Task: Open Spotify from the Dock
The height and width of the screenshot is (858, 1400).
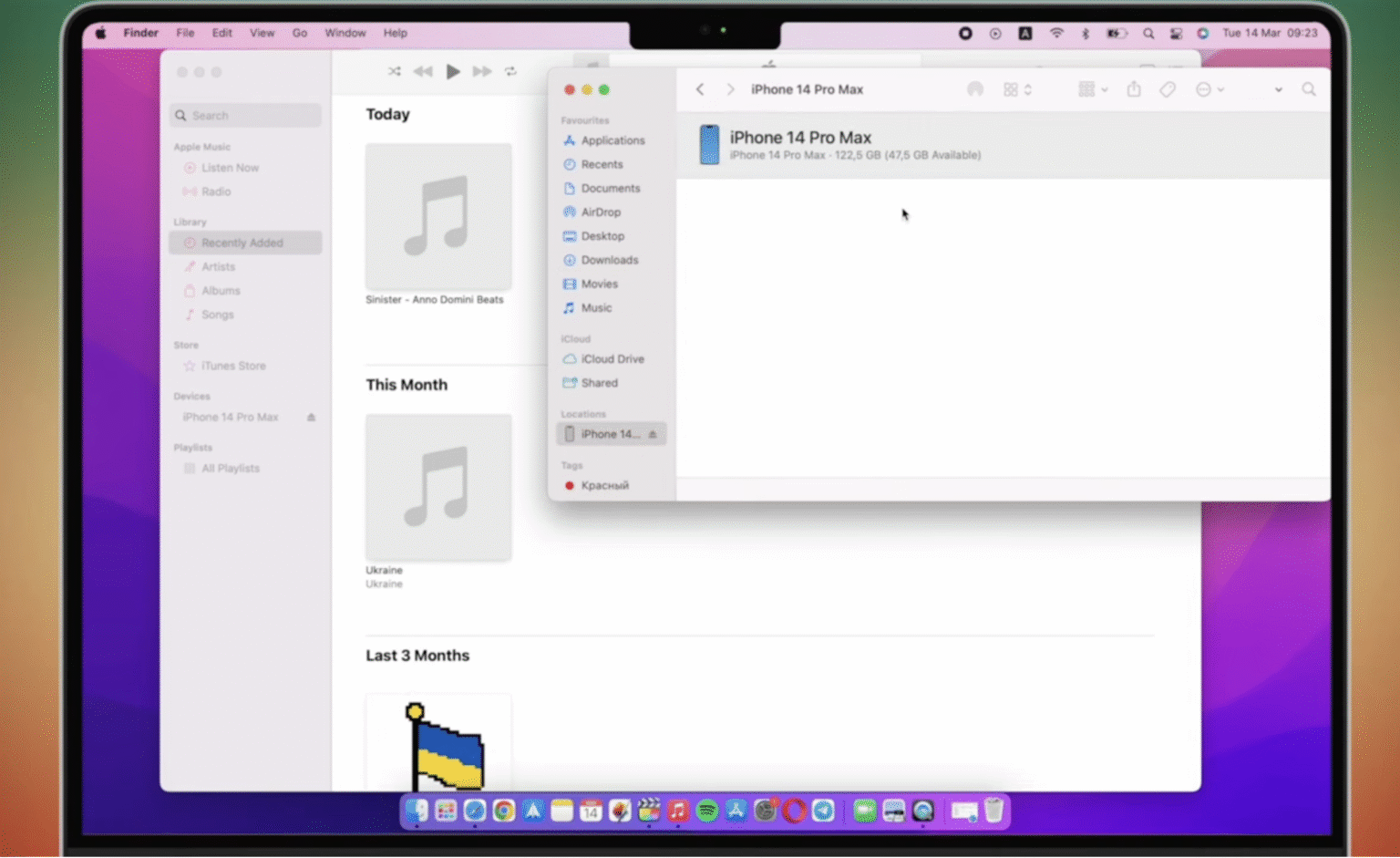Action: point(707,811)
